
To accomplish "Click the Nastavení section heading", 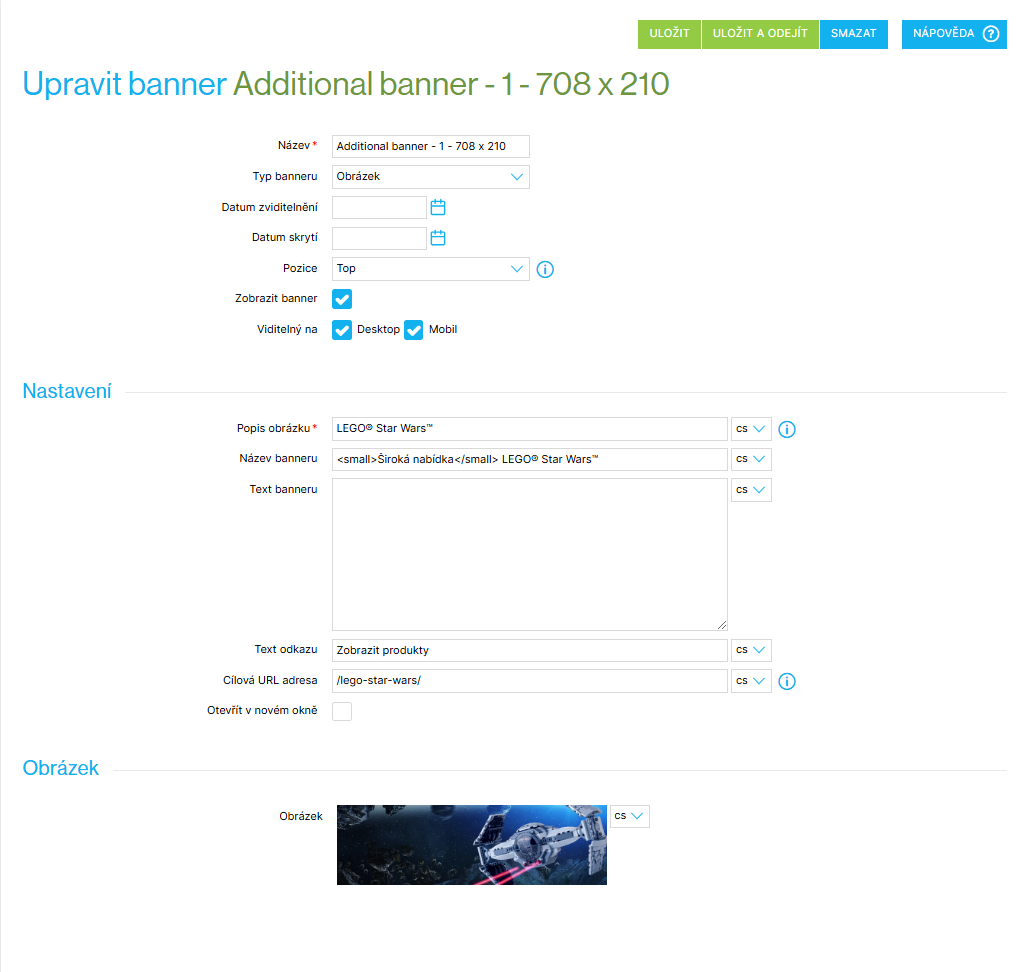I will click(x=67, y=392).
